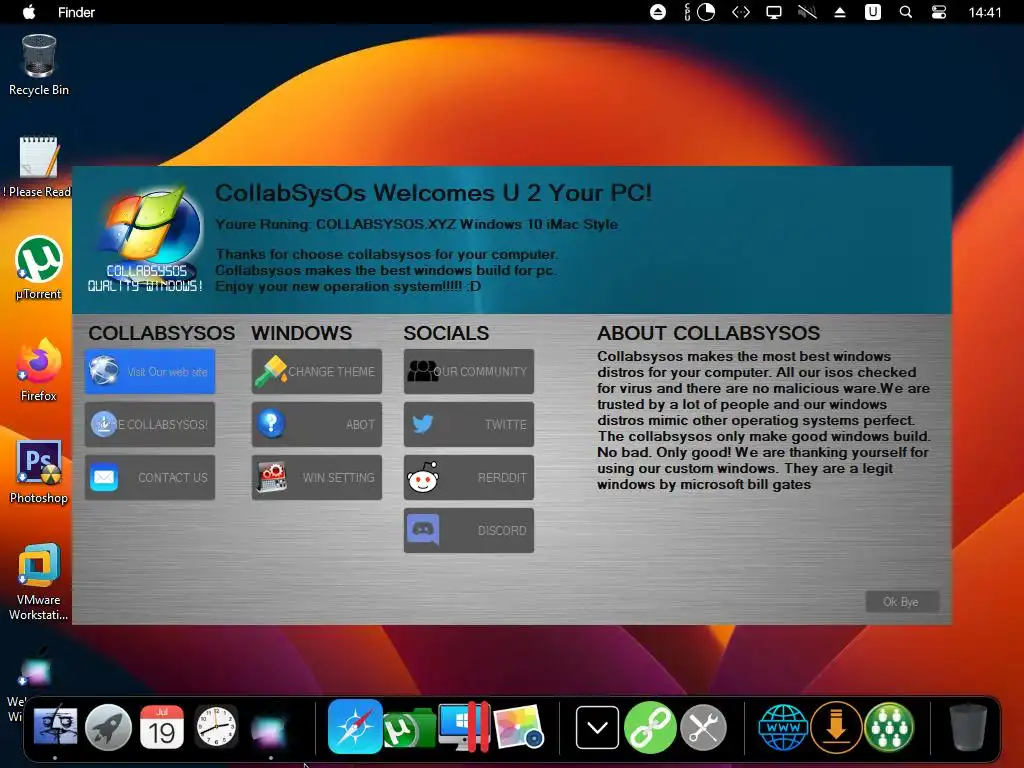Open the clock icon in dock
The width and height of the screenshot is (1024, 768).
[216, 727]
